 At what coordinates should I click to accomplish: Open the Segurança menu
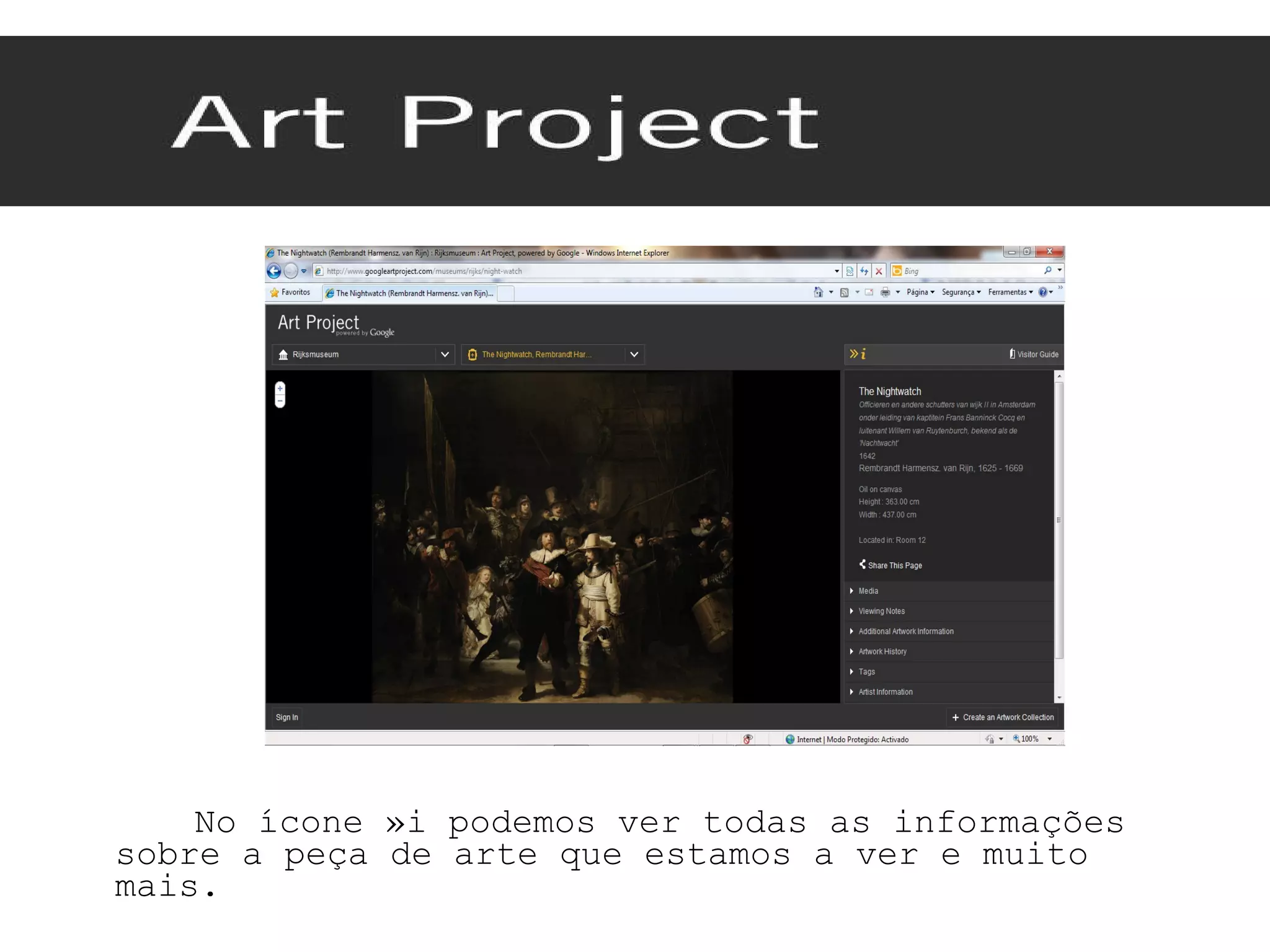(961, 292)
